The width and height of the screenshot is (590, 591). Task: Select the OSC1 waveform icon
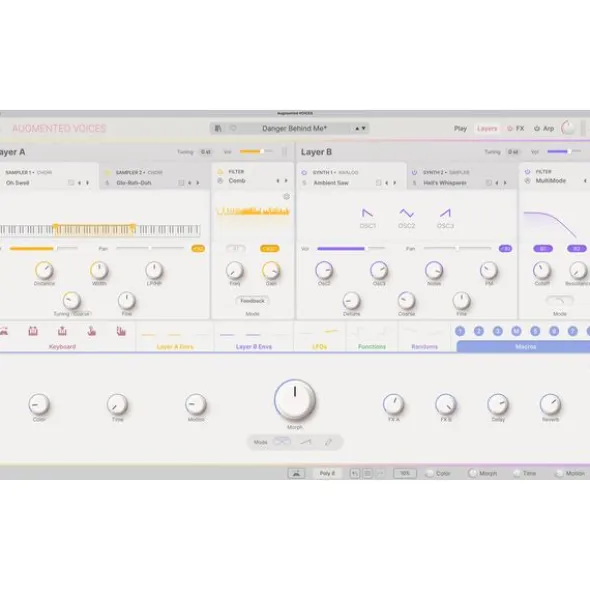368,213
